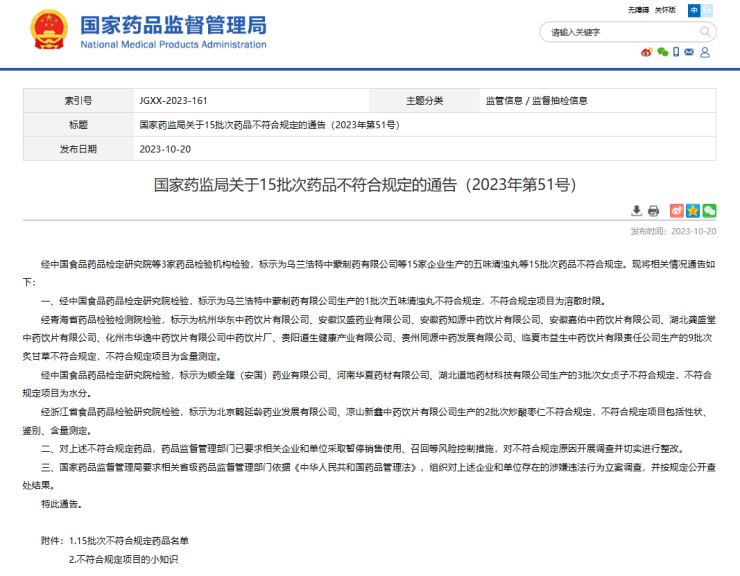The height and width of the screenshot is (576, 740).
Task: Open 无障碍 accessibility mode
Action: click(x=638, y=9)
